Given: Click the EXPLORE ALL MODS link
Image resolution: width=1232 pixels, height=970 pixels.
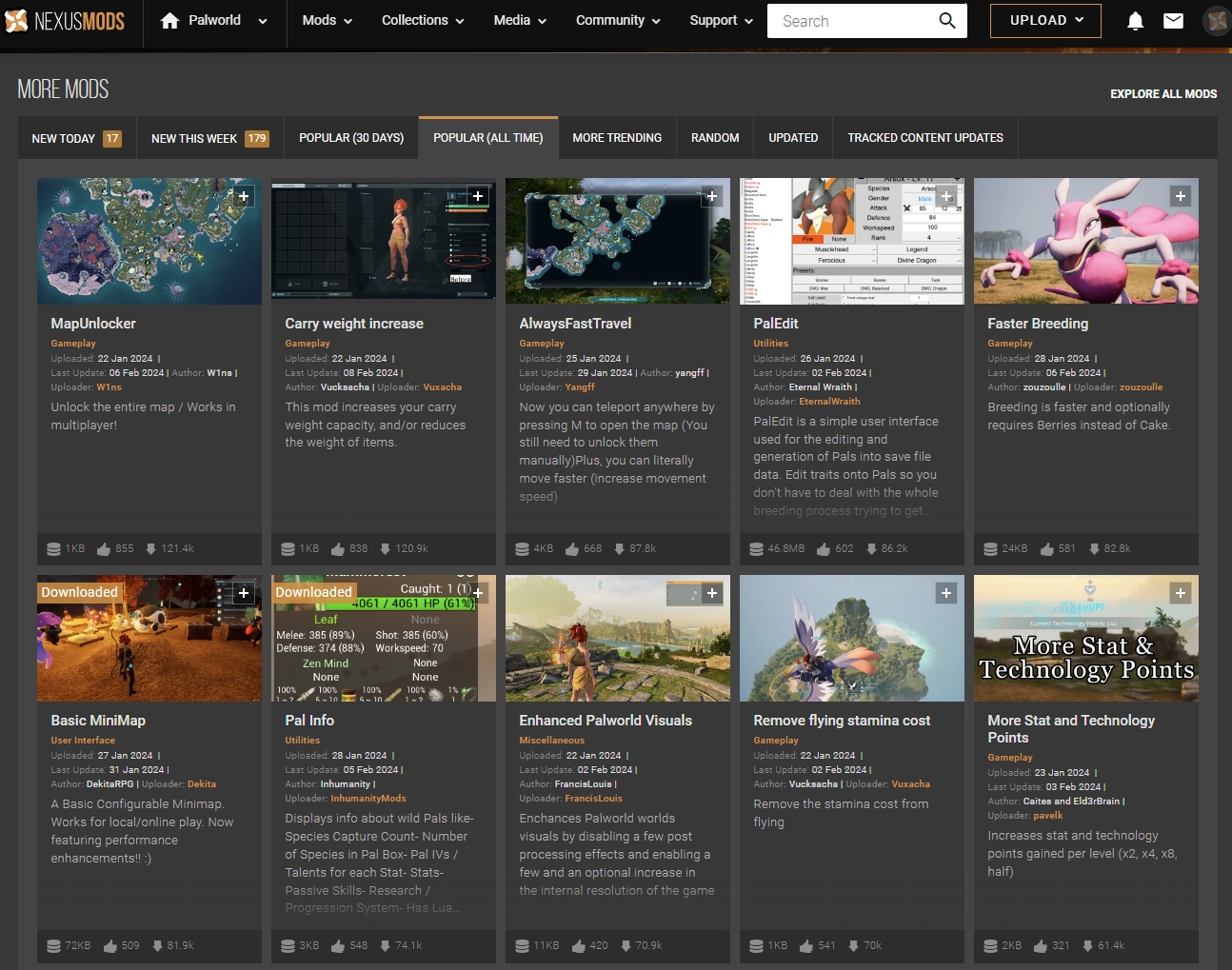Looking at the screenshot, I should click(1162, 93).
